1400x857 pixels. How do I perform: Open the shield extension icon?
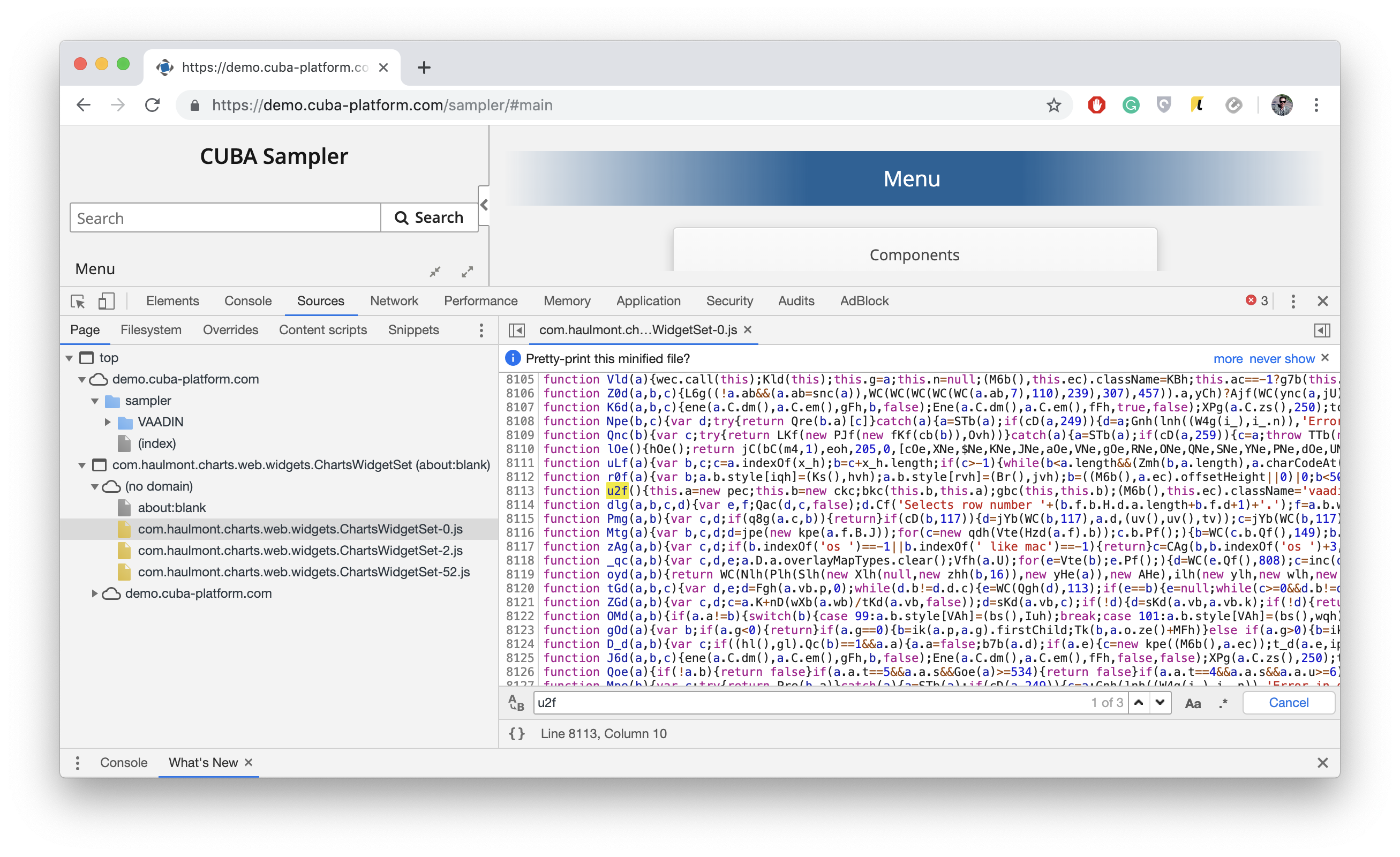tap(1164, 105)
